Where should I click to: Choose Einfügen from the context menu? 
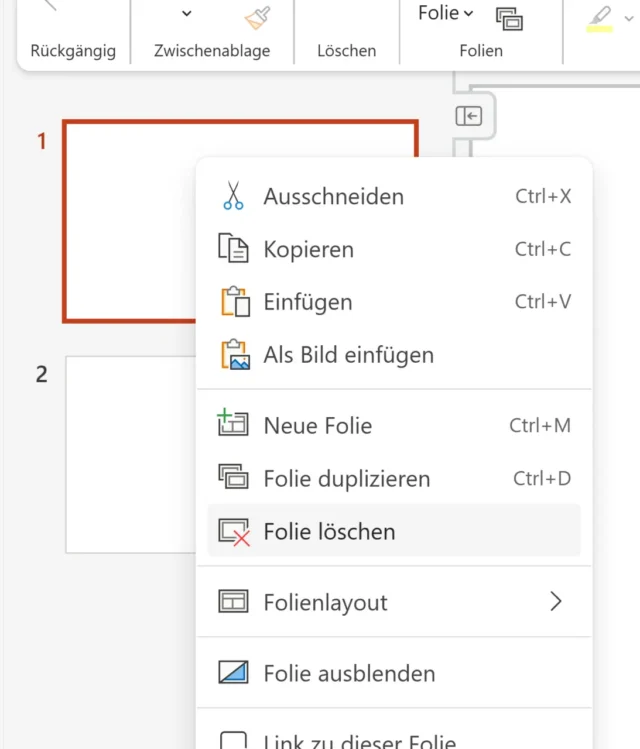(x=308, y=302)
